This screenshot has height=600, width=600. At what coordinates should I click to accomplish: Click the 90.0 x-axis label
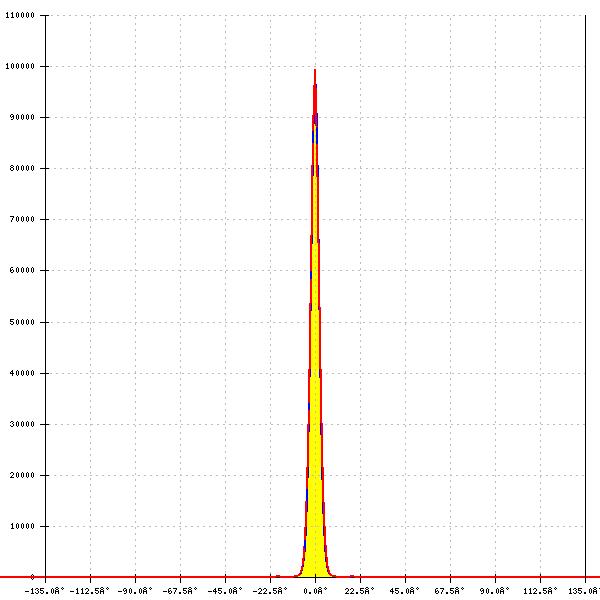point(495,591)
